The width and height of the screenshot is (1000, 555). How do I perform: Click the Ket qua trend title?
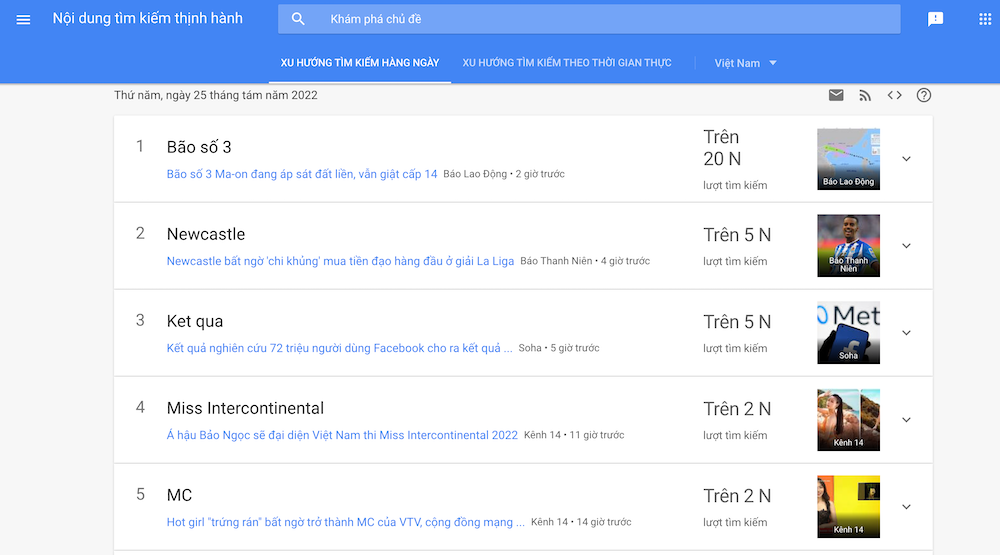pyautogui.click(x=195, y=321)
